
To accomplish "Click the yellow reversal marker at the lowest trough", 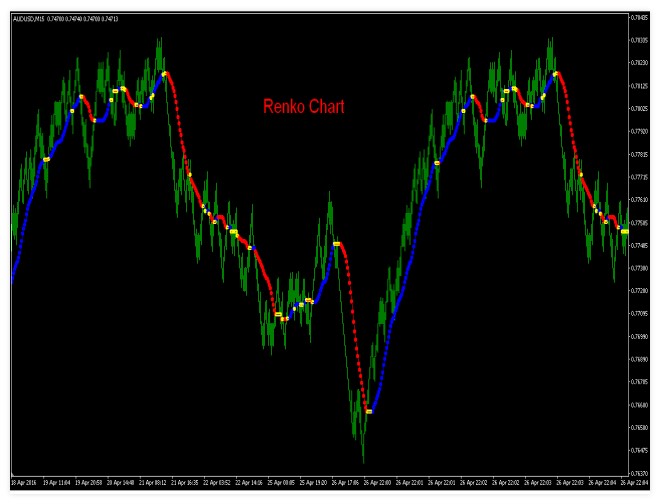I will [x=369, y=412].
